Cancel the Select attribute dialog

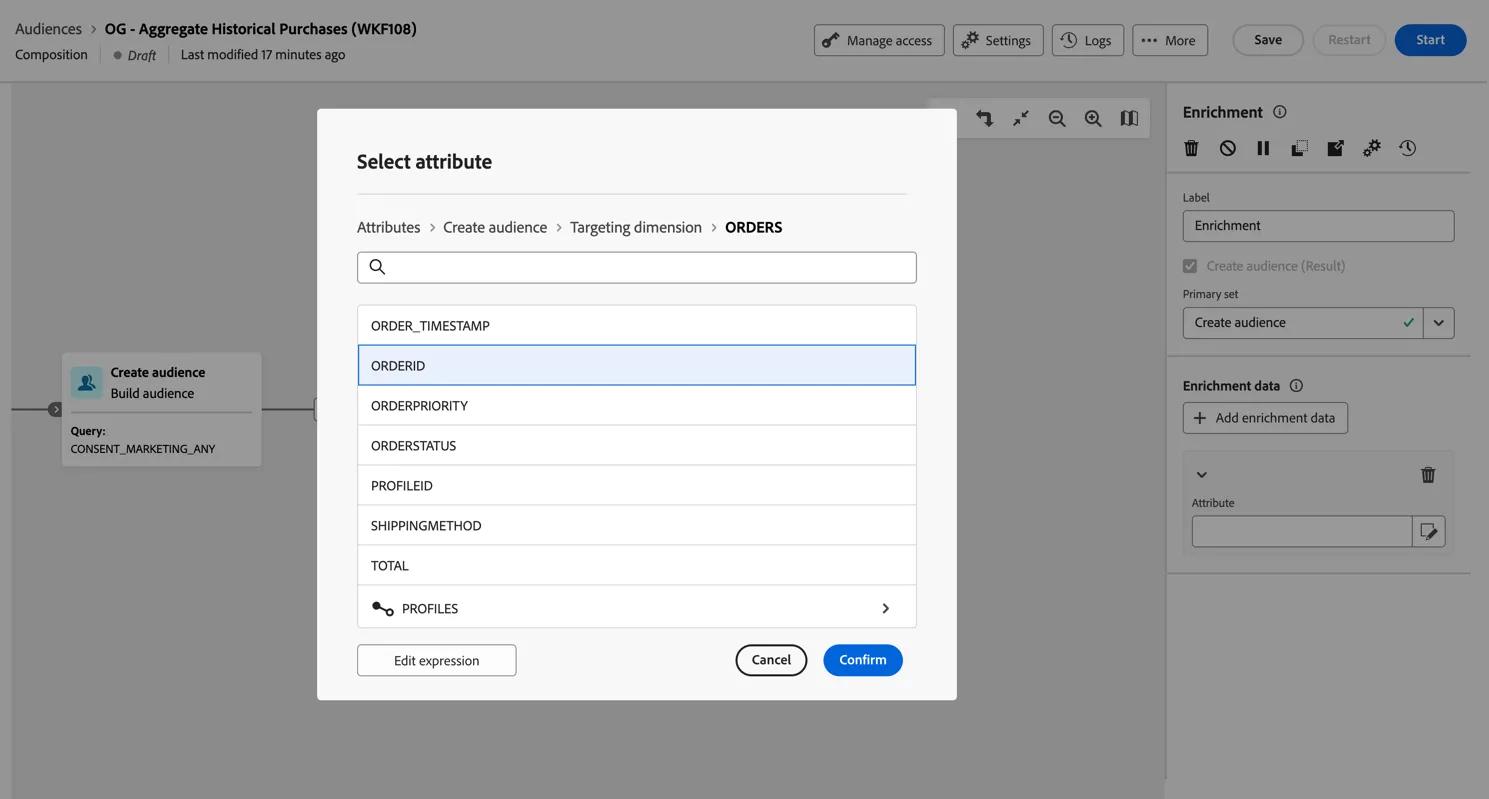pos(771,660)
